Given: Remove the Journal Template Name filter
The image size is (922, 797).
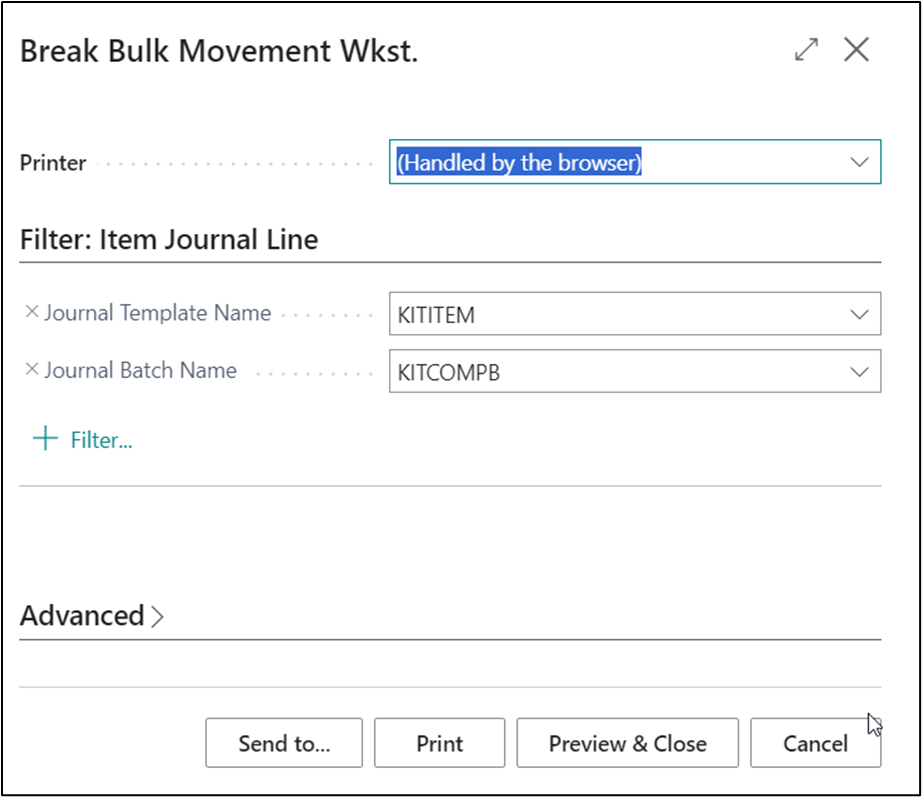Looking at the screenshot, I should (x=31, y=313).
